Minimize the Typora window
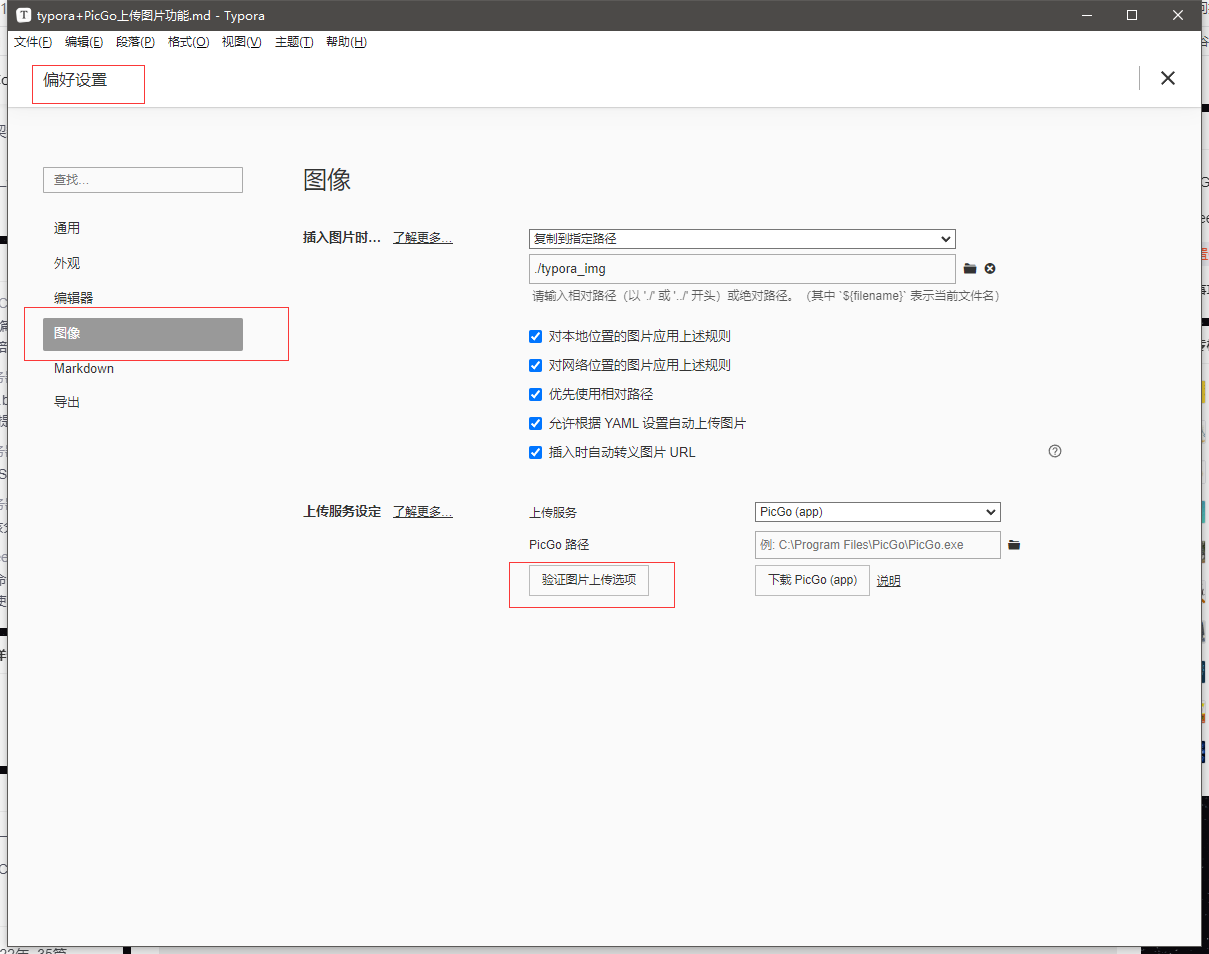1209x954 pixels. point(1086,15)
